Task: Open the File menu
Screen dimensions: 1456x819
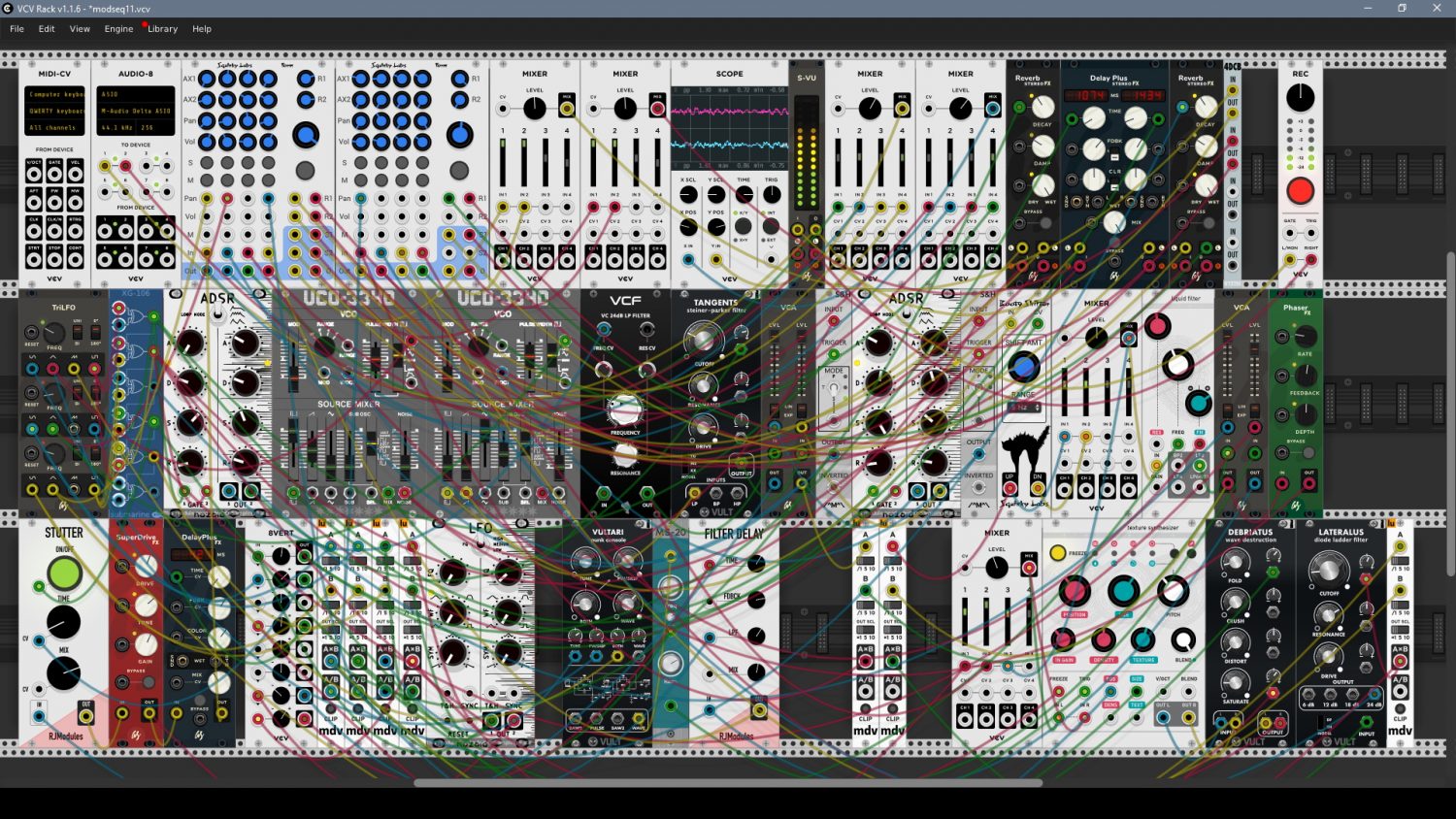Action: click(x=17, y=29)
